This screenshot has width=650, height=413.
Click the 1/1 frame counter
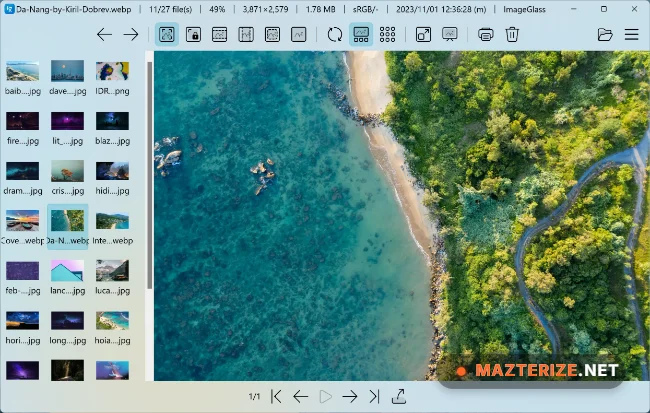coord(254,397)
